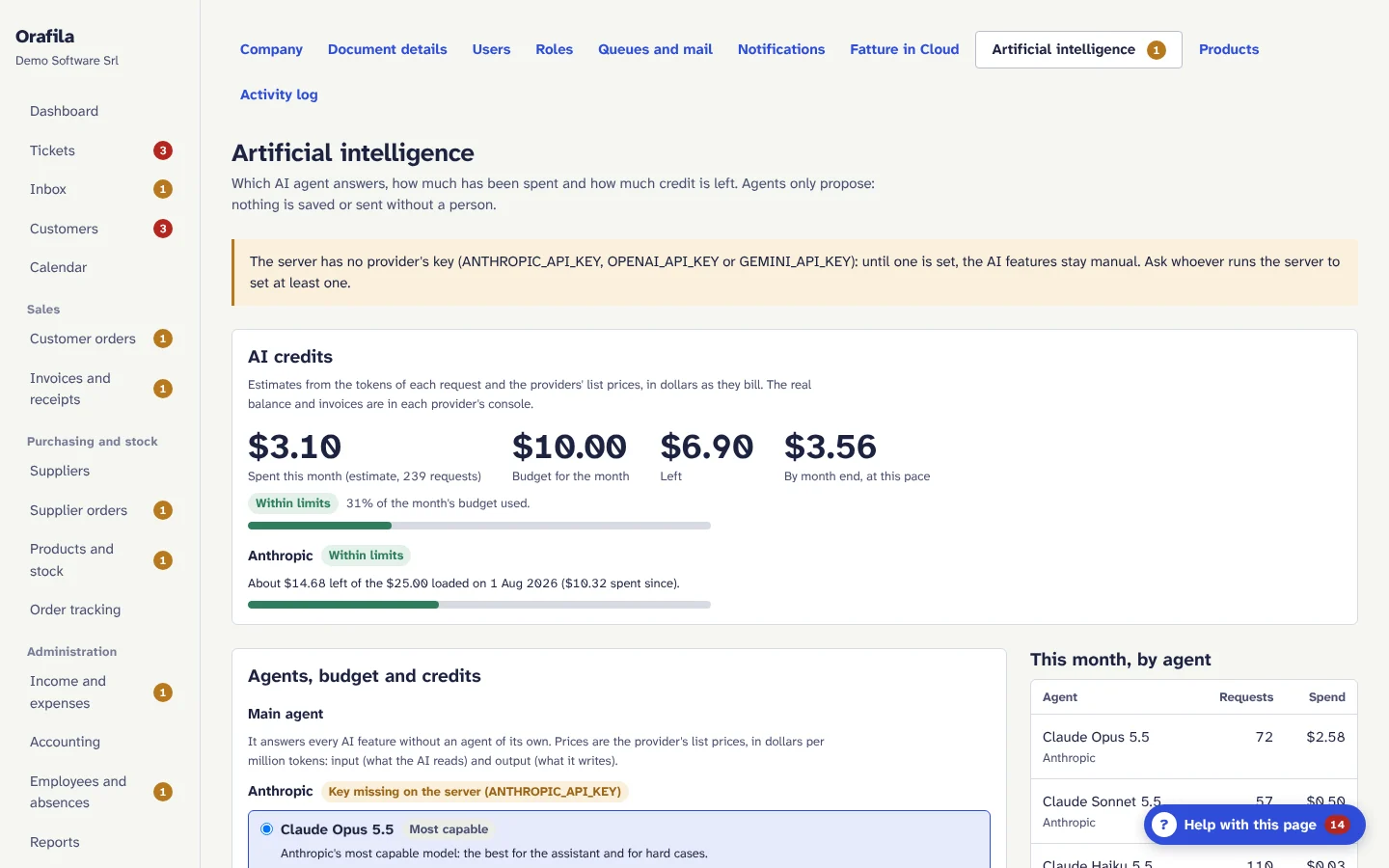Select the Artificial intelligence tab
Image resolution: width=1389 pixels, height=868 pixels.
pos(1078,49)
